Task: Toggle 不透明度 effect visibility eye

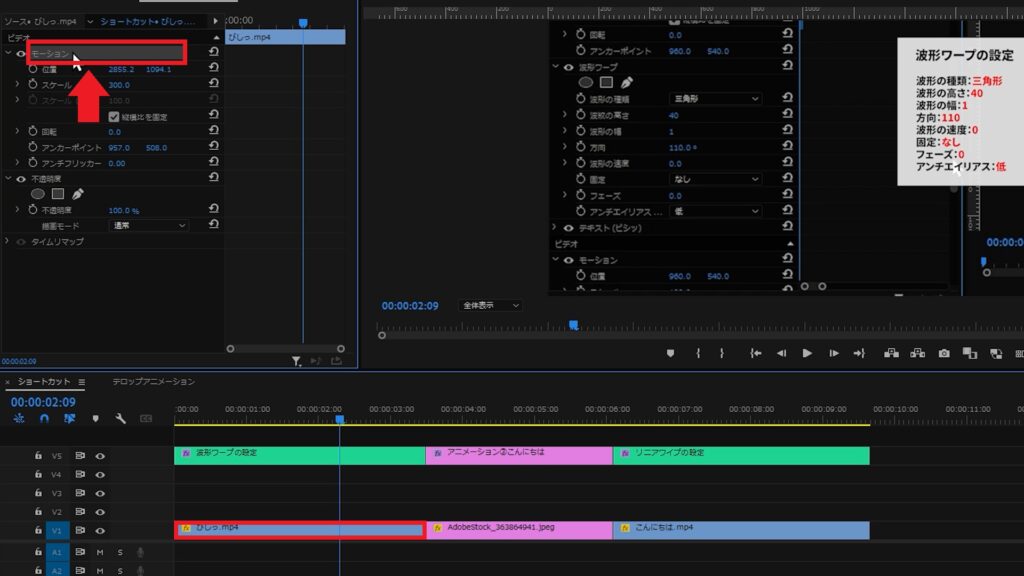Action: point(21,178)
